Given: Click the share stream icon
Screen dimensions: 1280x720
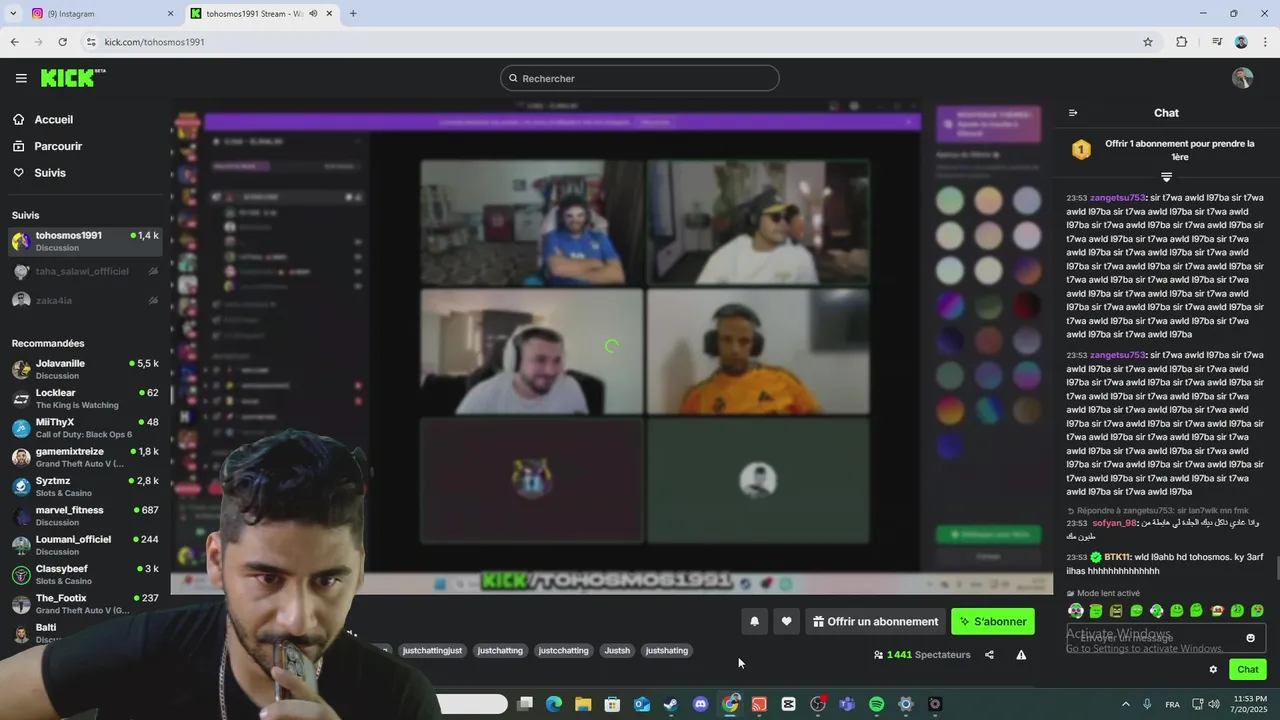Looking at the screenshot, I should [x=989, y=655].
